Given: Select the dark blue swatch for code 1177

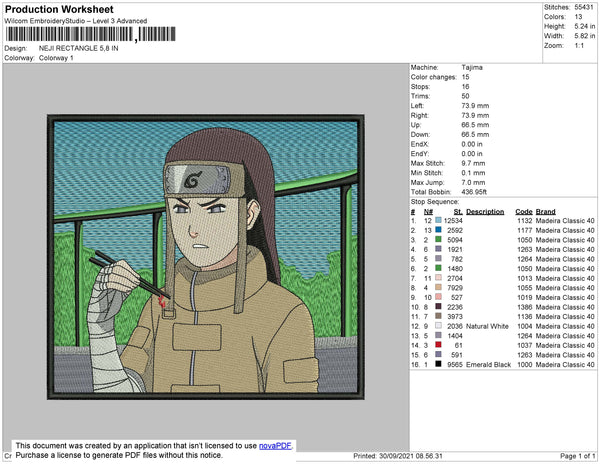Looking at the screenshot, I should (438, 230).
